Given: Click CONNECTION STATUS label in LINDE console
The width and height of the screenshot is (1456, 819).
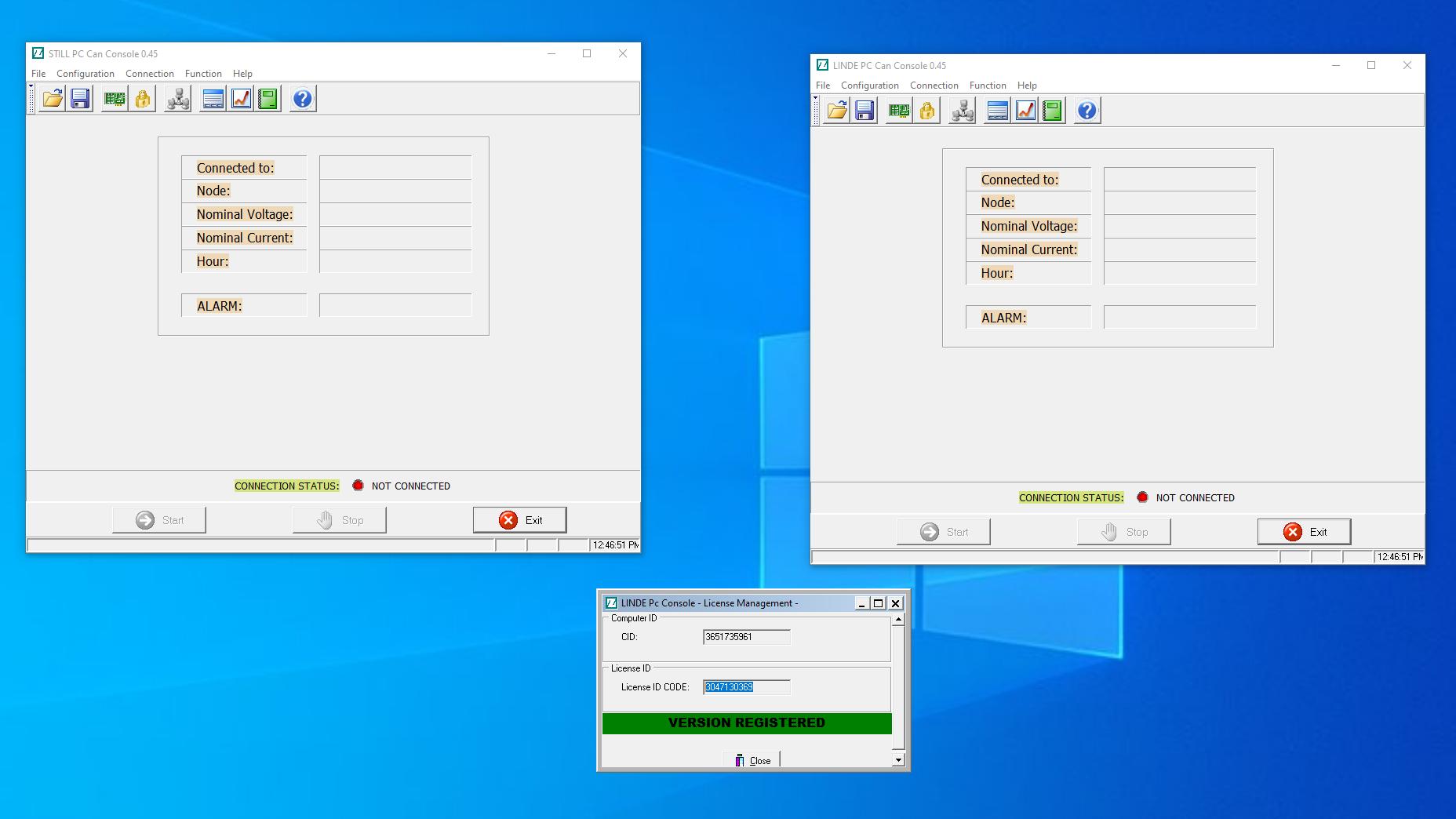Looking at the screenshot, I should tap(1071, 498).
